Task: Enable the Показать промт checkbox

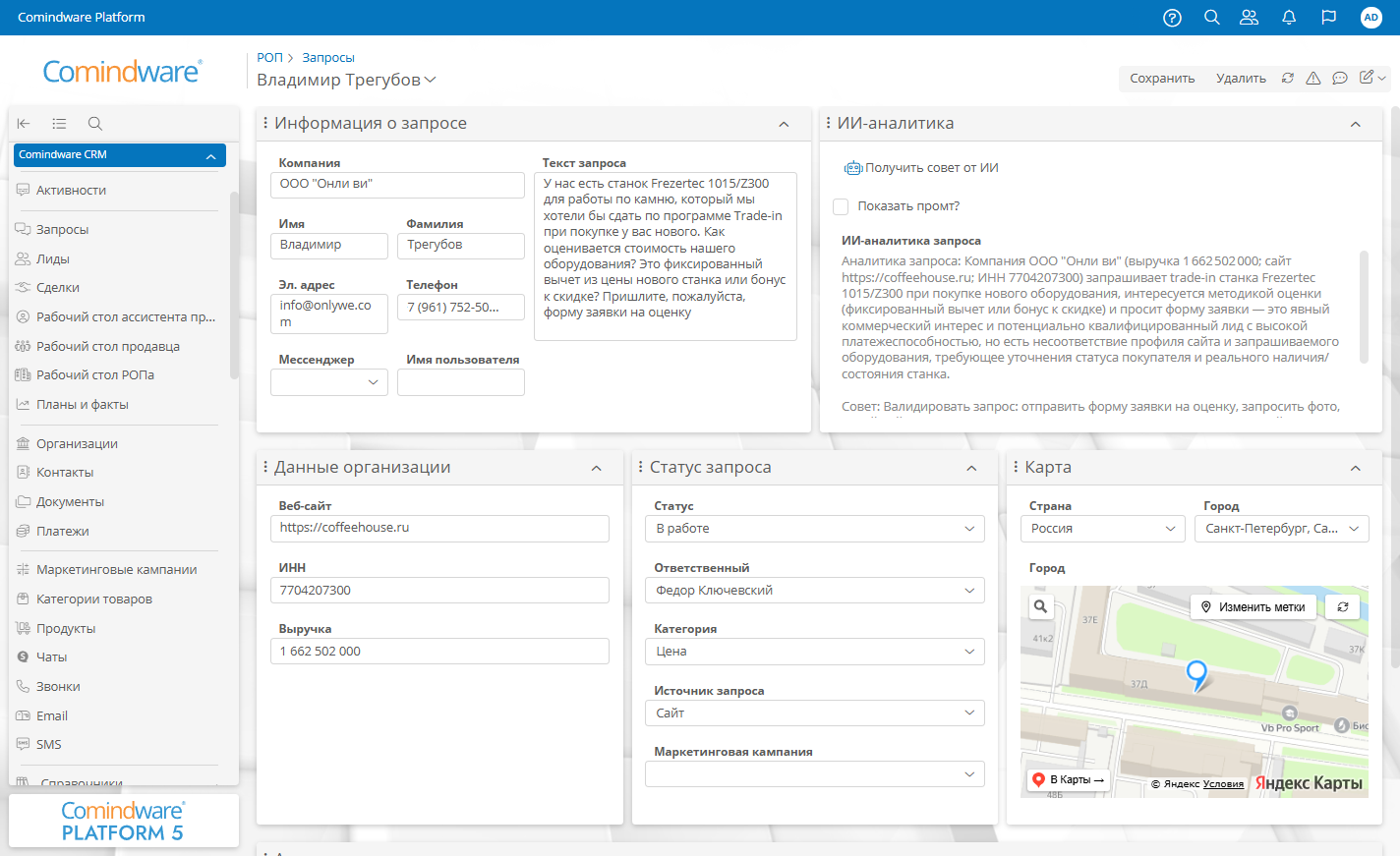Action: pos(841,206)
